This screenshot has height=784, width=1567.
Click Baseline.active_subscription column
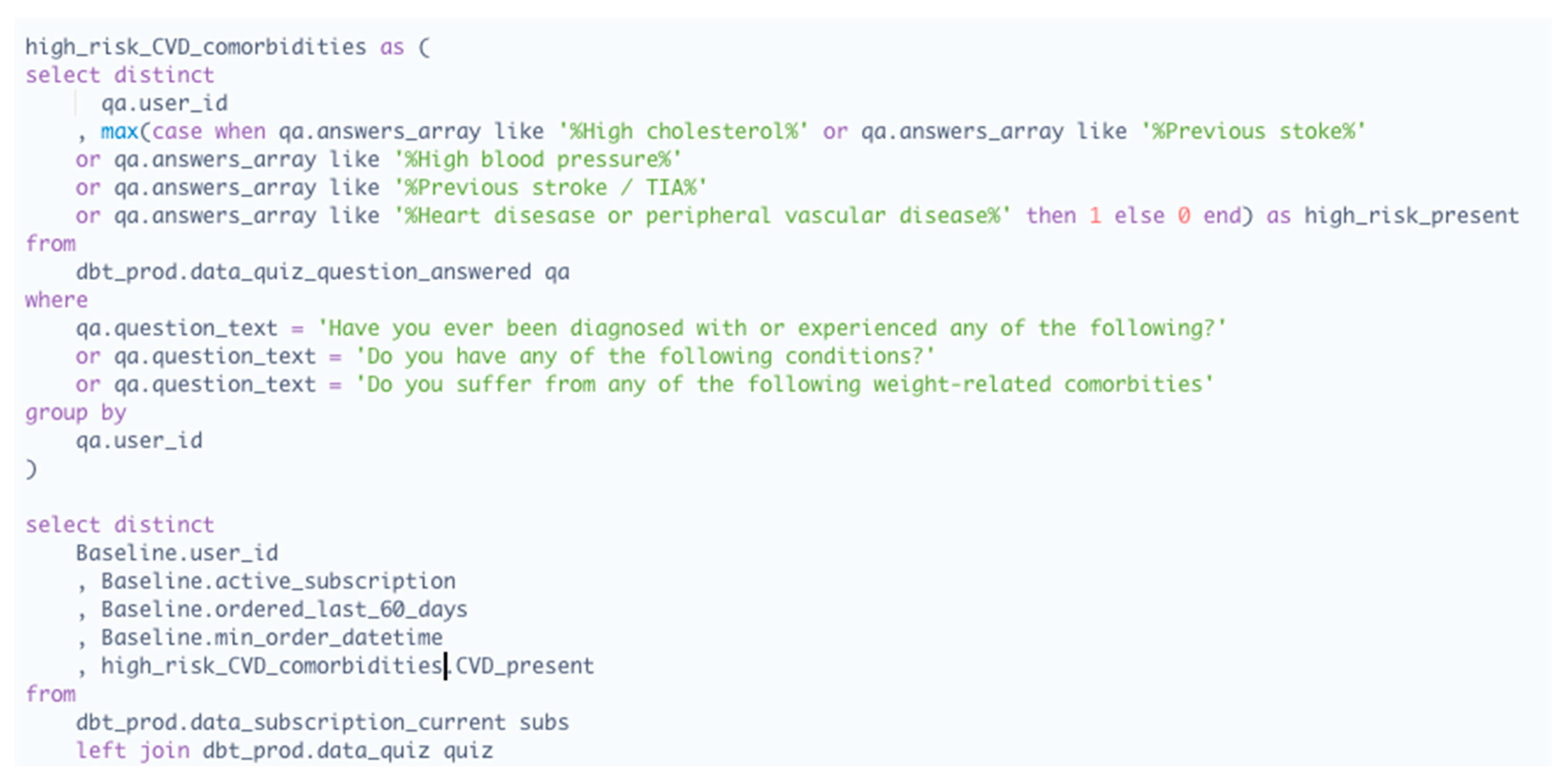pyautogui.click(x=278, y=581)
